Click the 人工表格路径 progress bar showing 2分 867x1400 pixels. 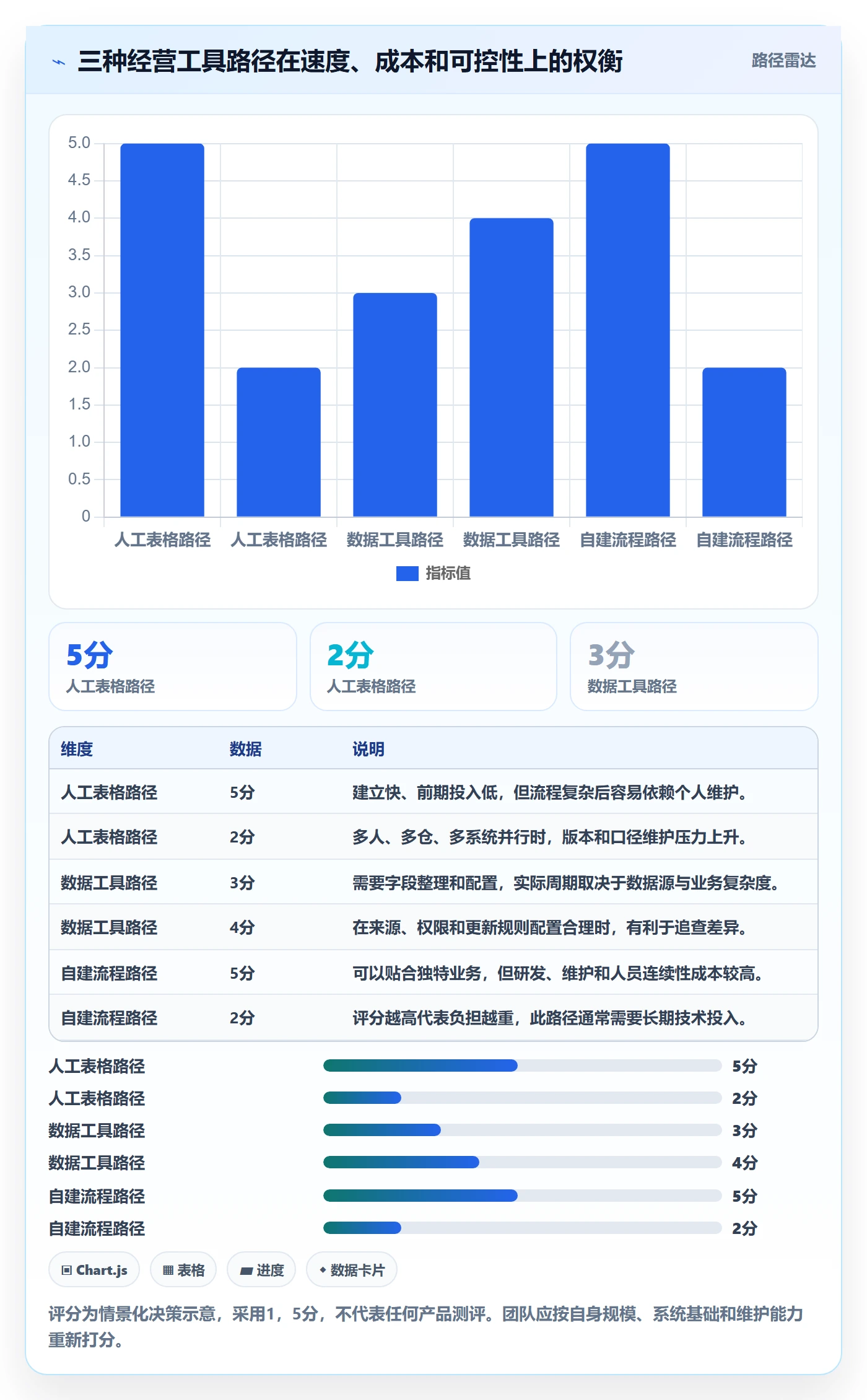(523, 1098)
